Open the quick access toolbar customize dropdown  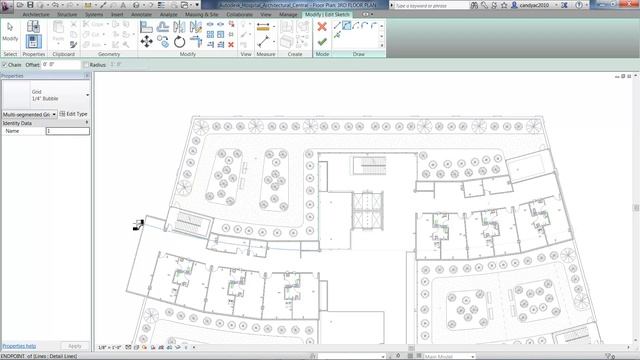point(198,5)
